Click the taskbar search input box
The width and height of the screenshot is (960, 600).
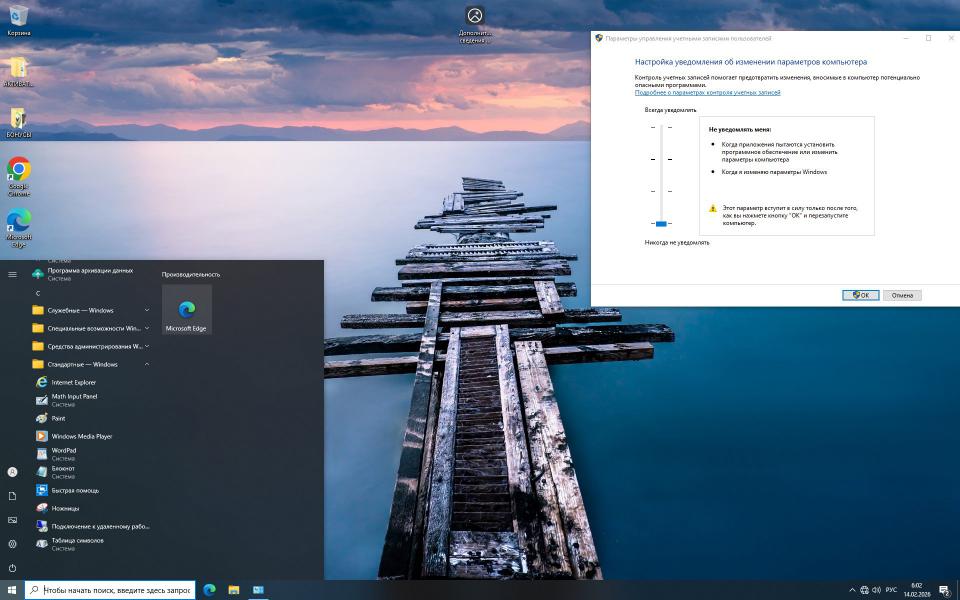[115, 590]
